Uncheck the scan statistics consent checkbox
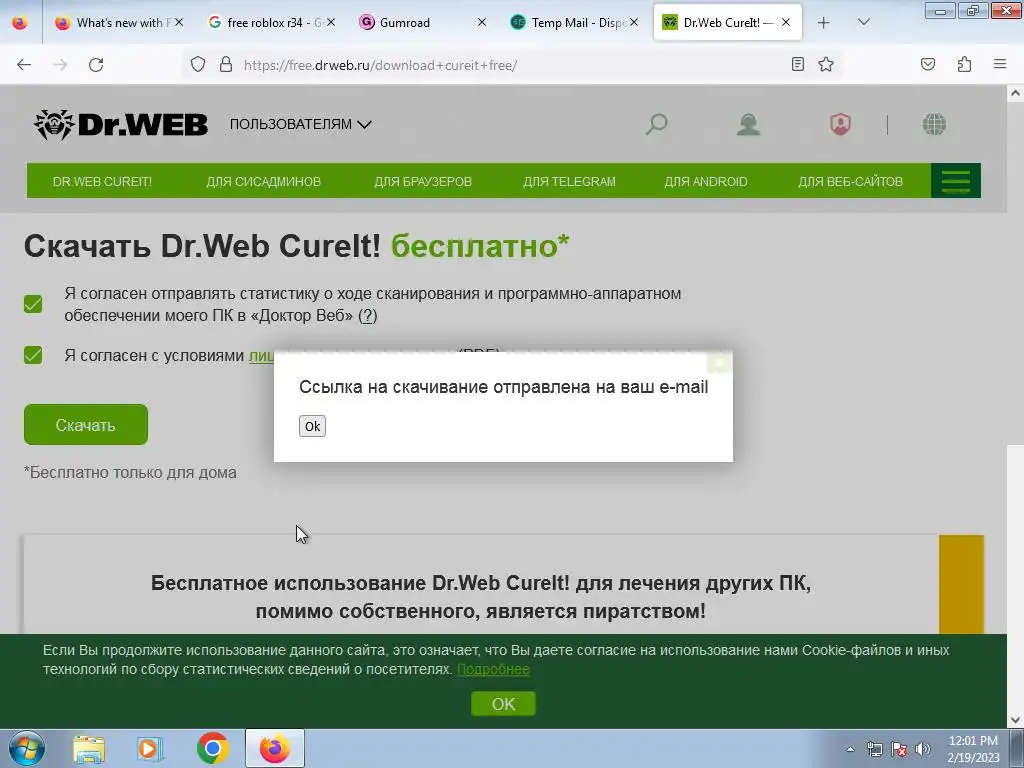The height and width of the screenshot is (768, 1024). pyautogui.click(x=33, y=304)
